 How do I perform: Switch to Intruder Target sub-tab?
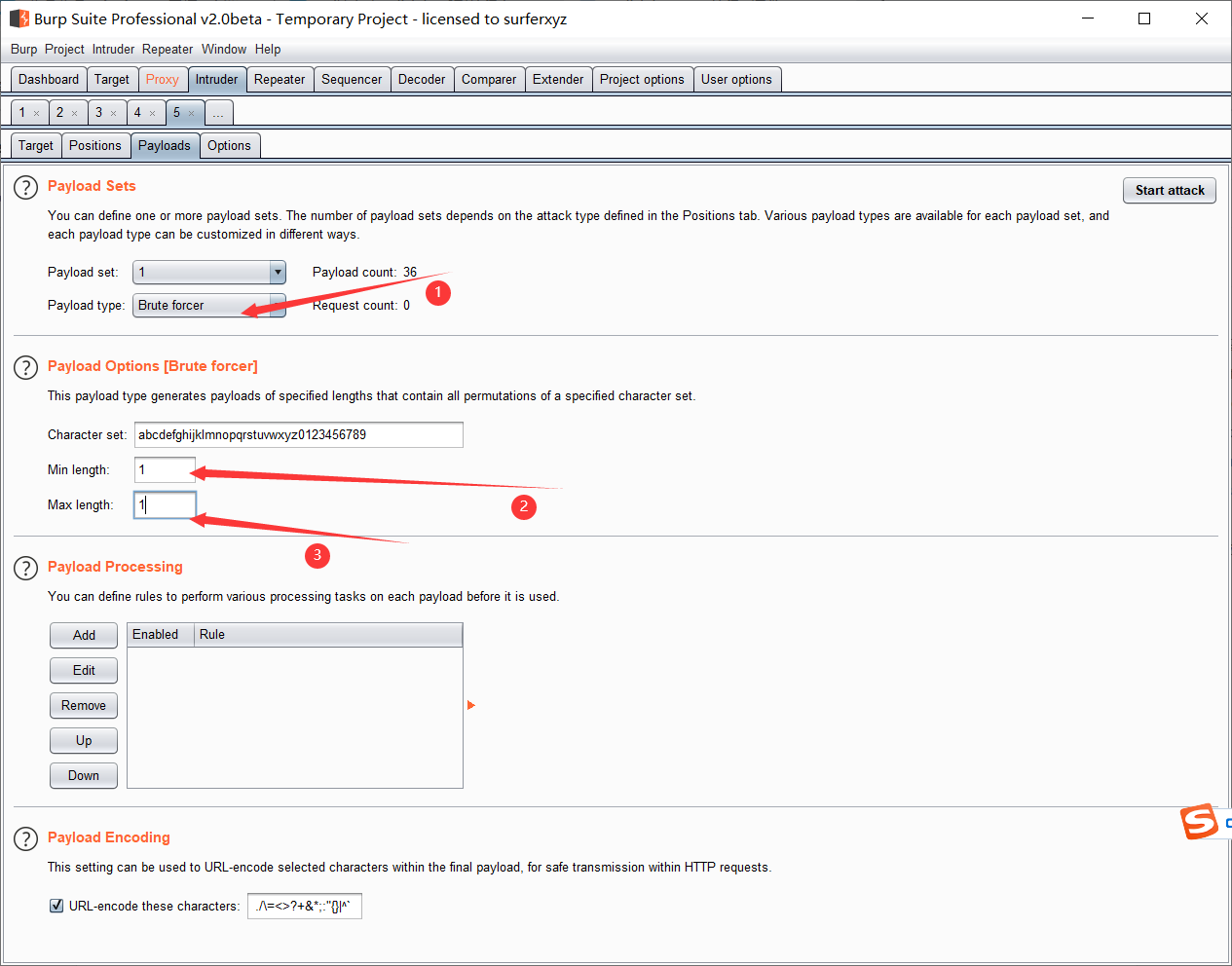click(x=36, y=146)
